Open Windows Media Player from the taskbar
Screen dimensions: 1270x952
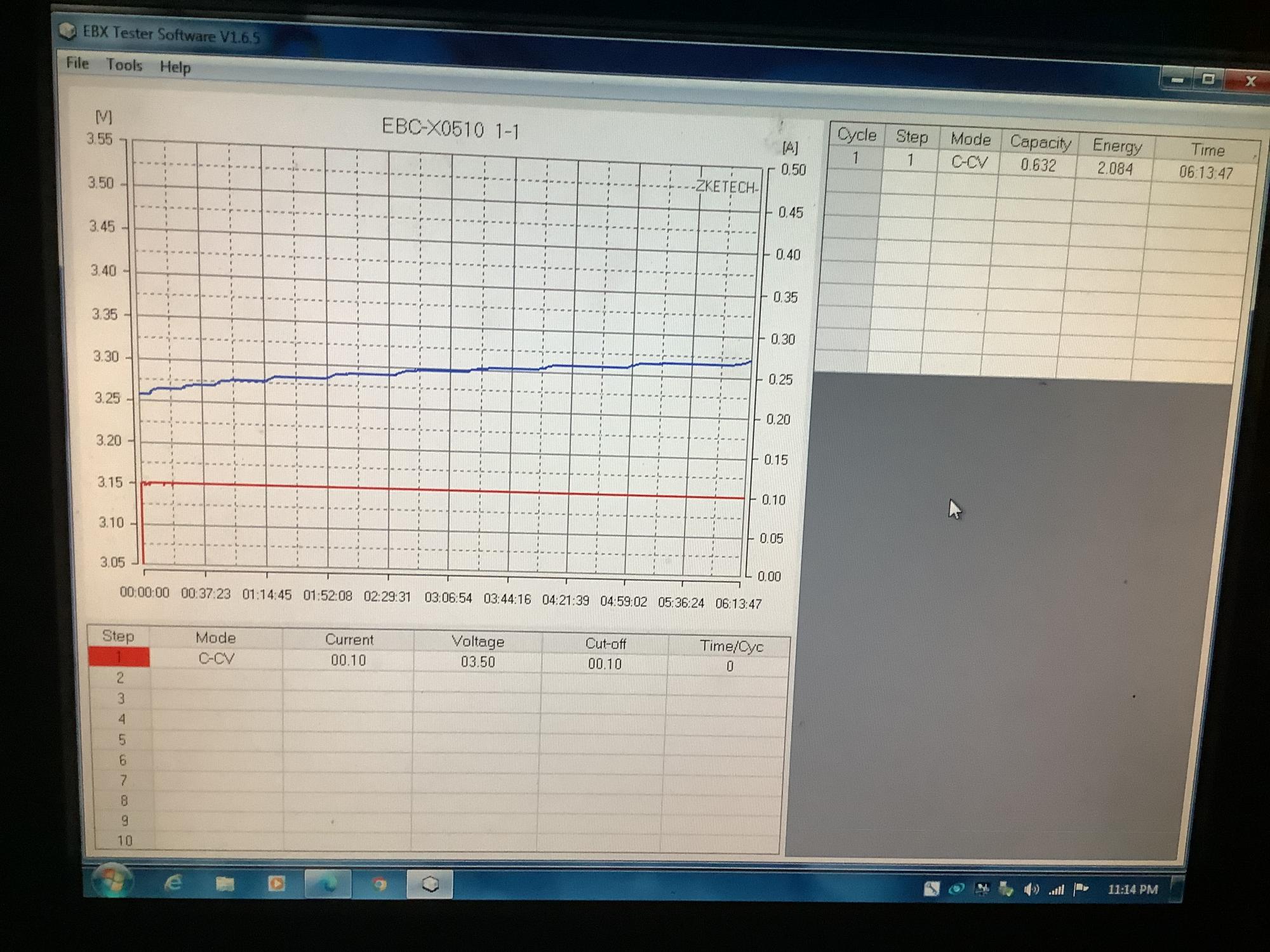click(276, 883)
